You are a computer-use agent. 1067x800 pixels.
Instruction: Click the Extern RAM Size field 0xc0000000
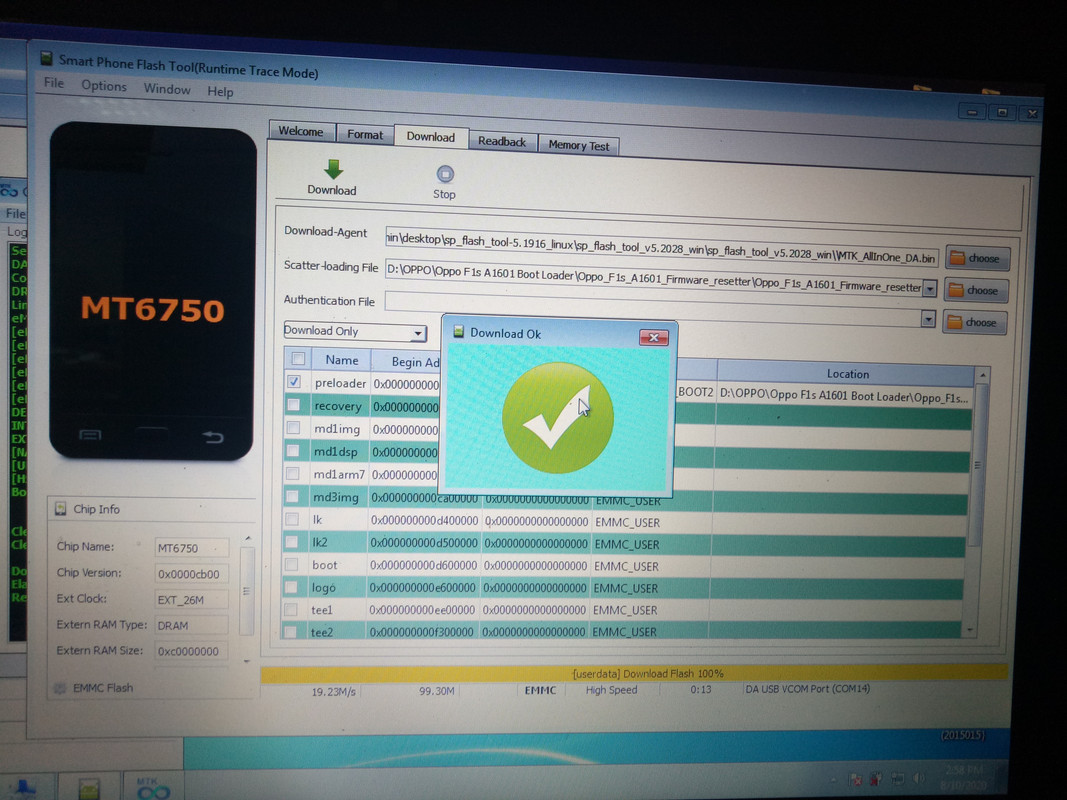click(x=191, y=651)
